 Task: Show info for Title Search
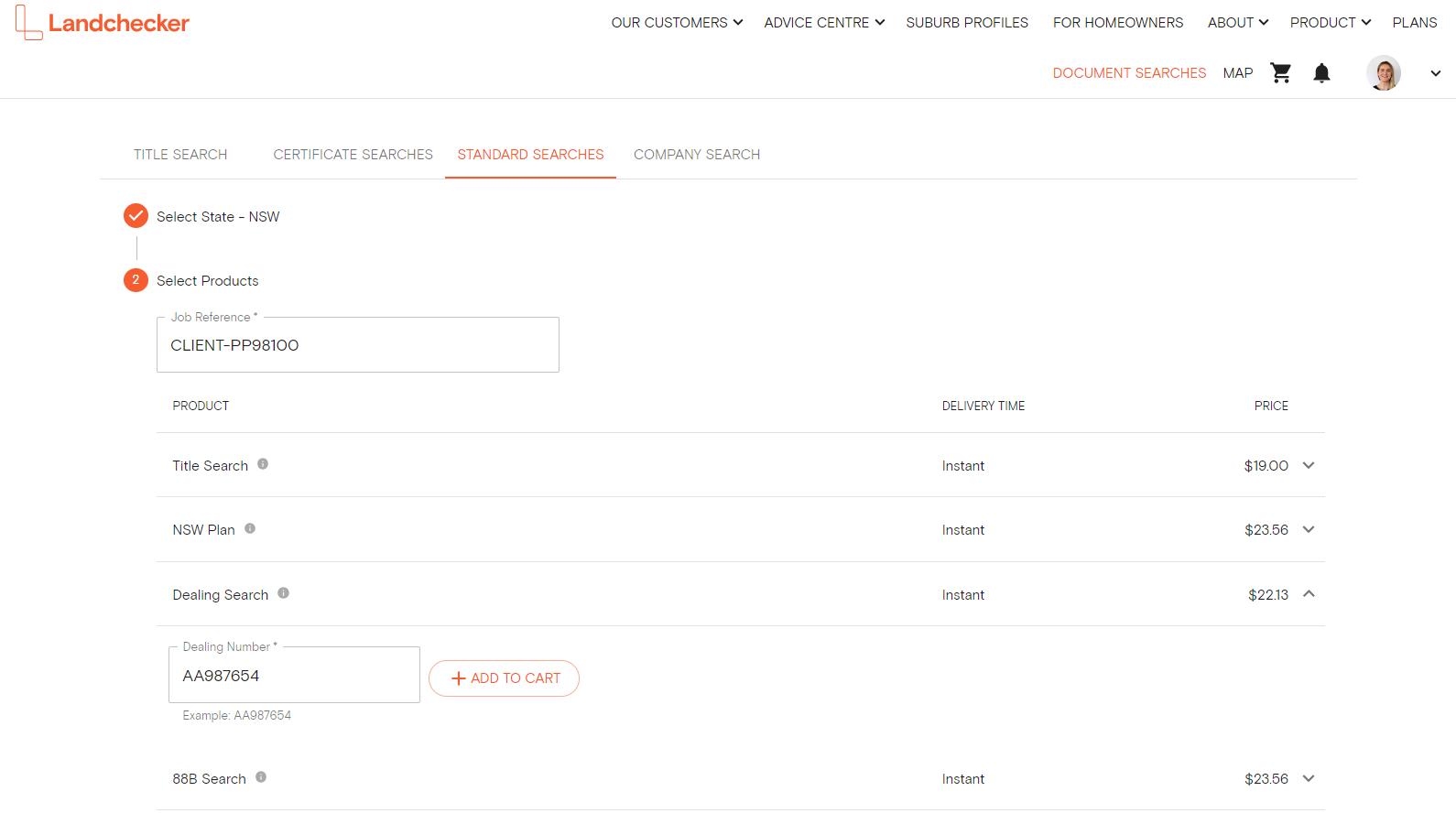tap(263, 464)
